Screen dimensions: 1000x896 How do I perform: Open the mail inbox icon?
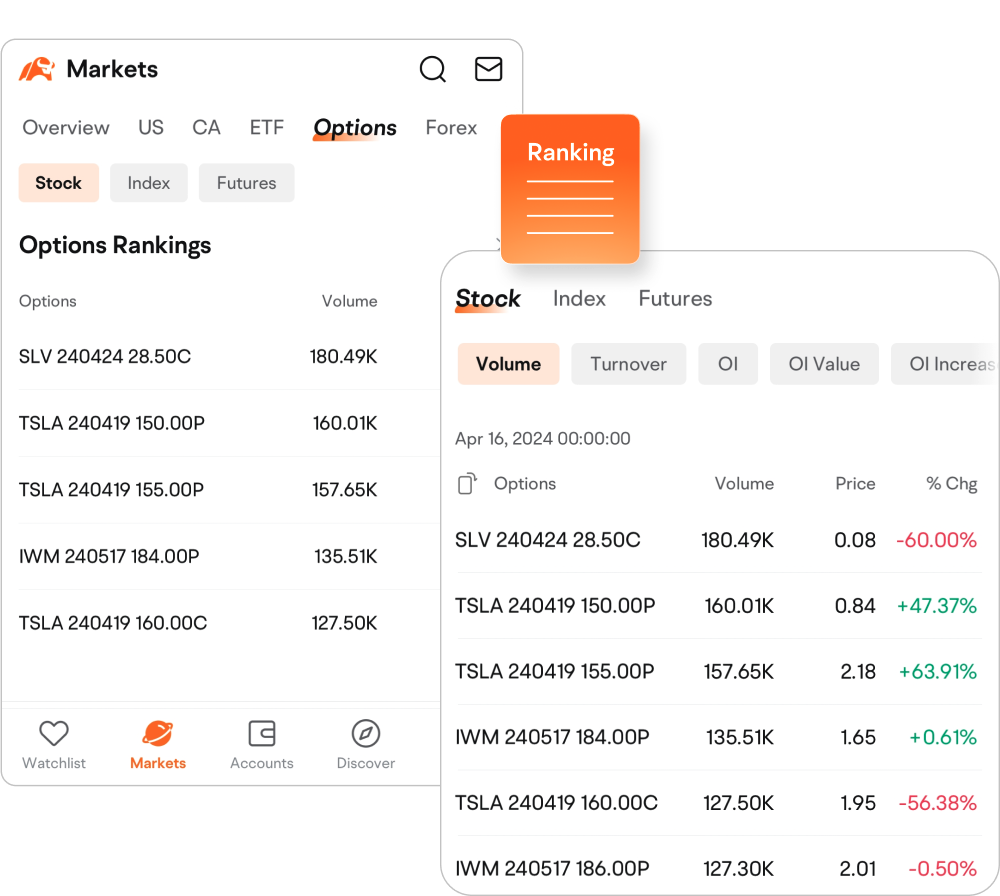[x=488, y=69]
